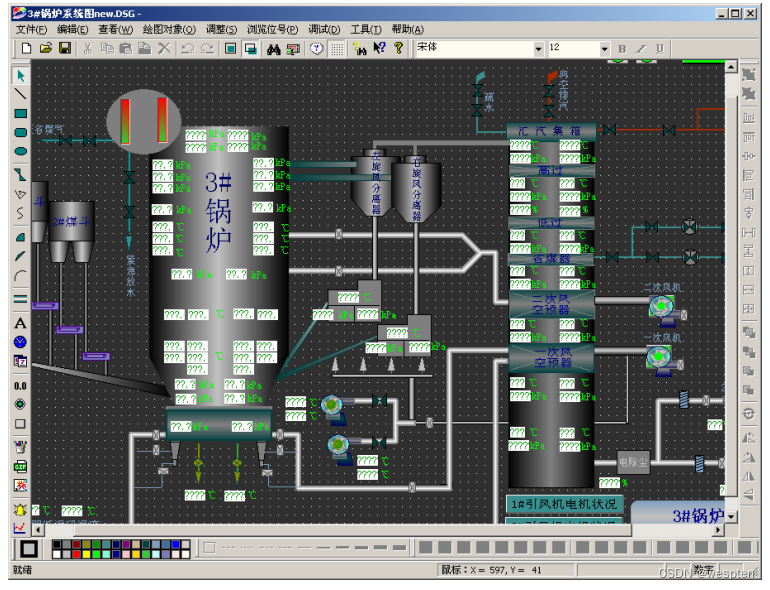This screenshot has height=590, width=770.
Task: Click the horizontal scrollbar left arrow
Action: pyautogui.click(x=38, y=530)
